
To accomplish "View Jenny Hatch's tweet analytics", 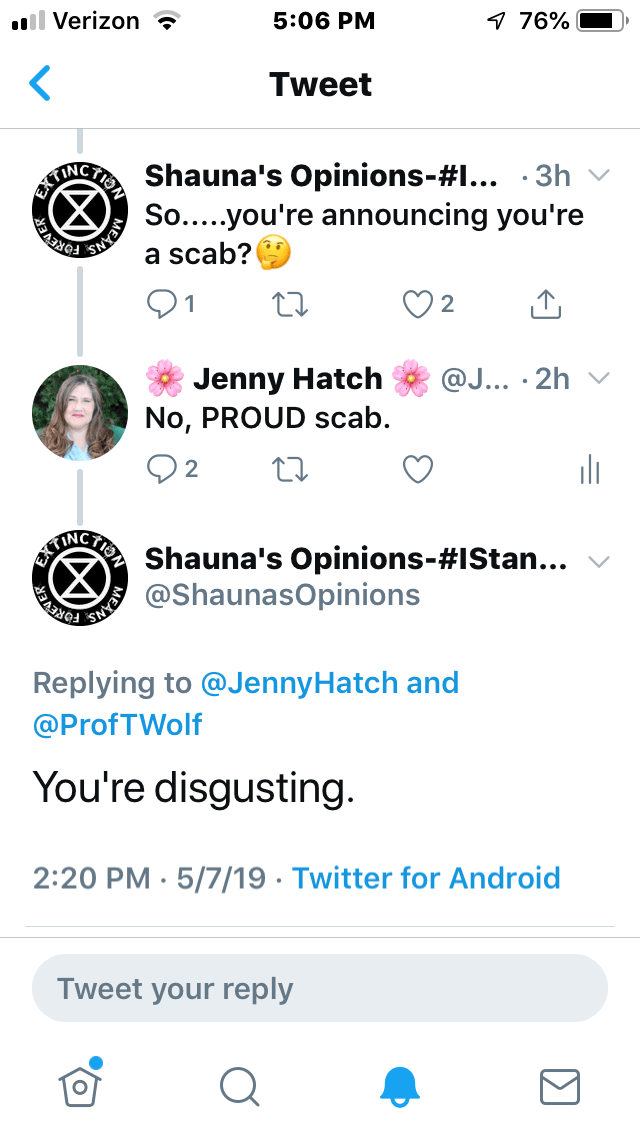I will 589,469.
